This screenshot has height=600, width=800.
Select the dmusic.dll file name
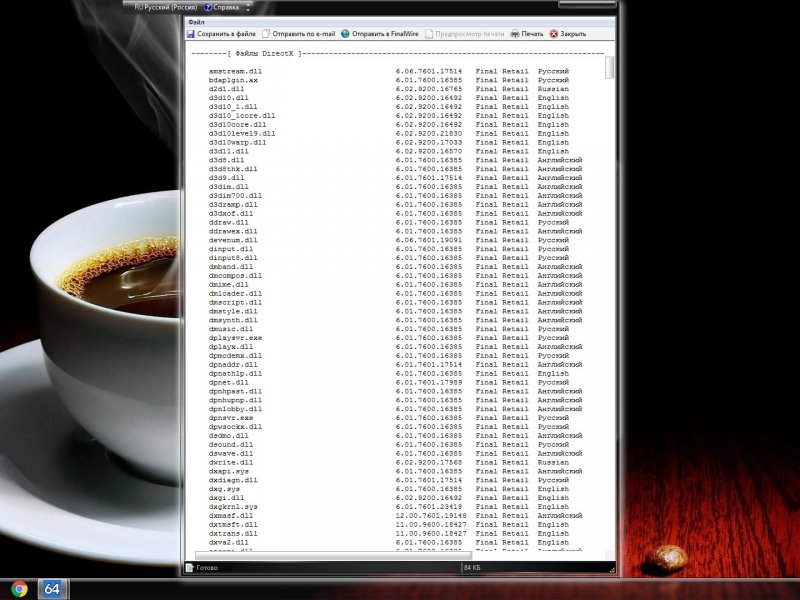(x=231, y=329)
